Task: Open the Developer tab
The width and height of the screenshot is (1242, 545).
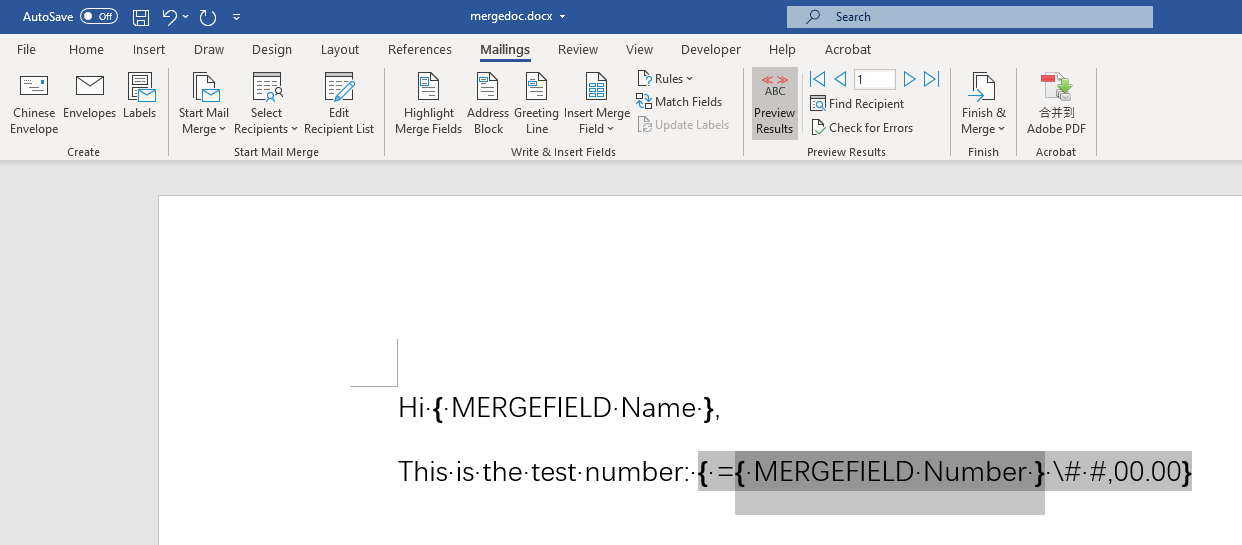Action: 711,49
